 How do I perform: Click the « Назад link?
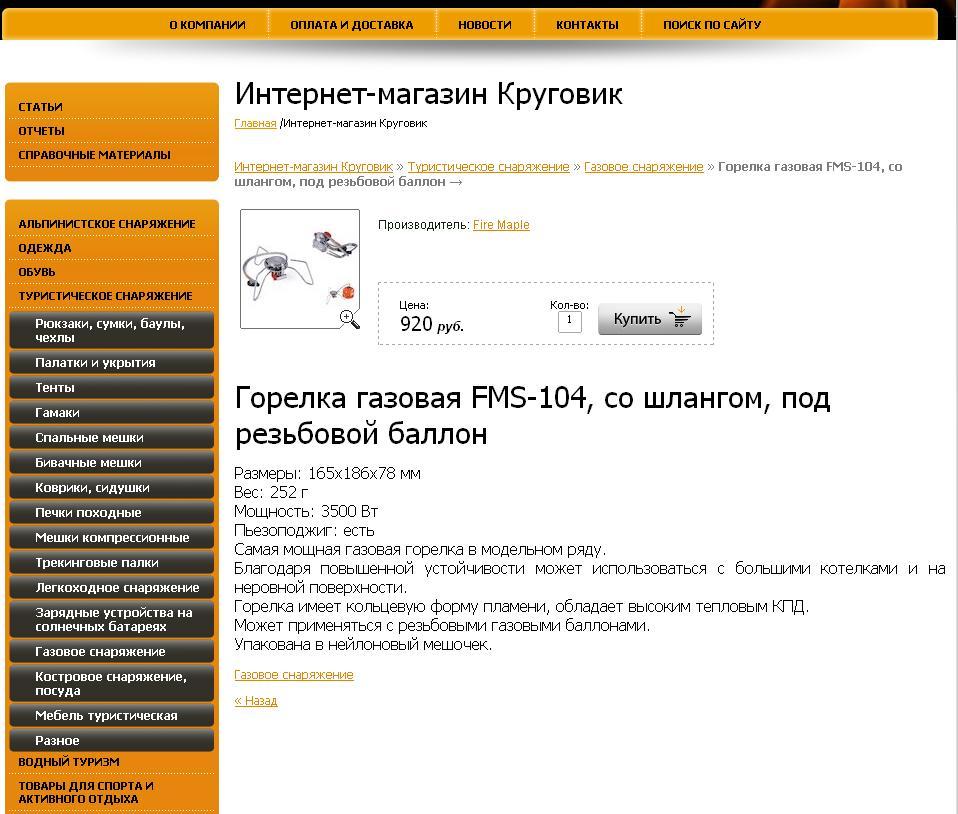point(255,701)
